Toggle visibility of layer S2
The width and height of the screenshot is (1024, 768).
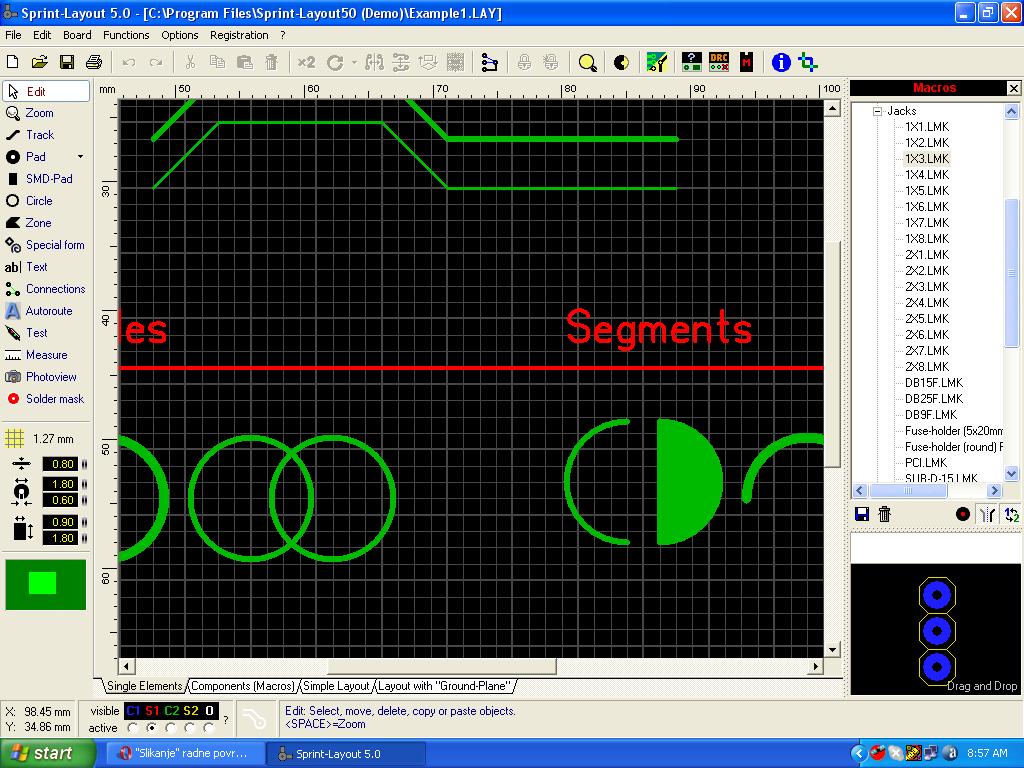[190, 711]
